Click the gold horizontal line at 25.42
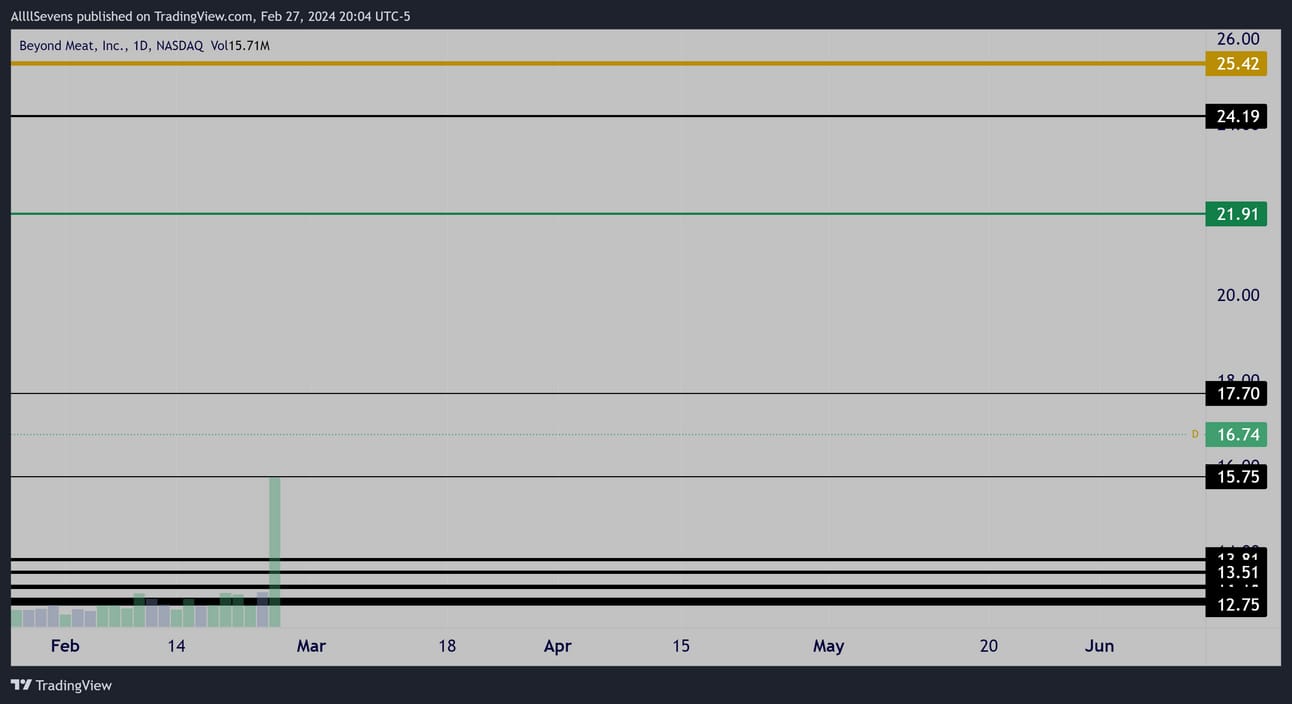This screenshot has height=704, width=1292. coord(608,64)
